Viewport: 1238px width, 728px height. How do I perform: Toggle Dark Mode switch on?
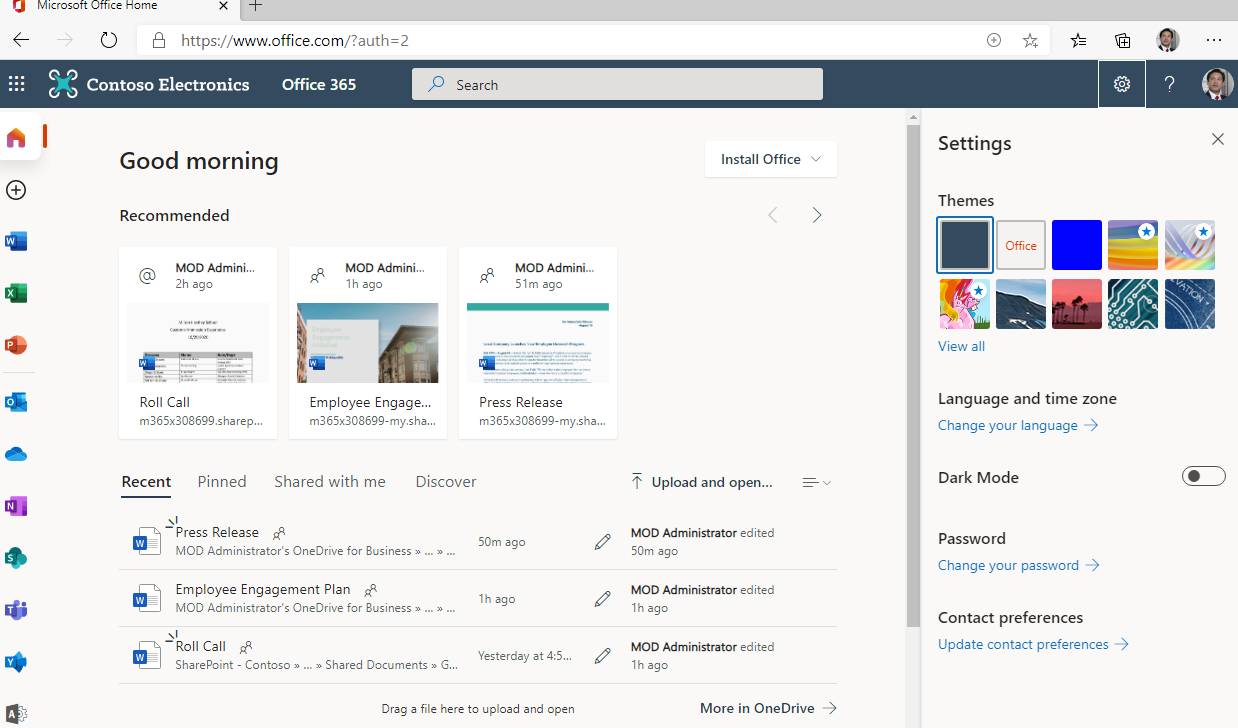click(1203, 477)
